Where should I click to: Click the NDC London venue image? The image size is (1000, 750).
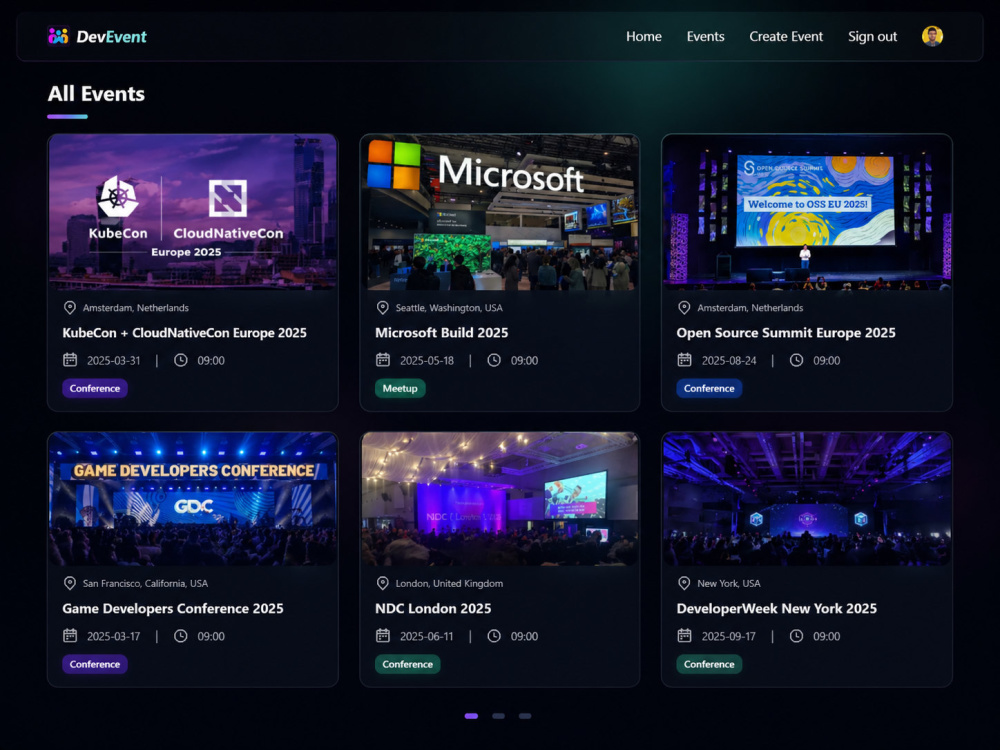(499, 499)
